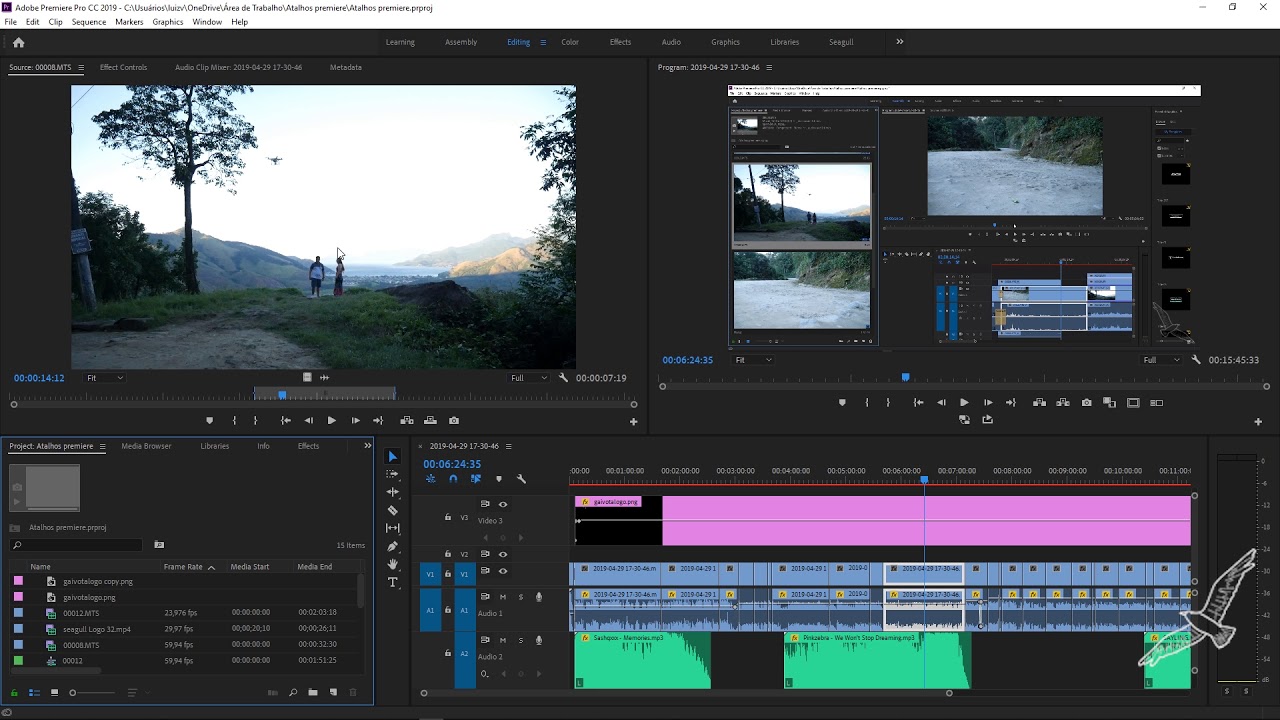Screen dimensions: 1280x720
Task: Select the Ripple Edit tool
Action: coord(393,492)
